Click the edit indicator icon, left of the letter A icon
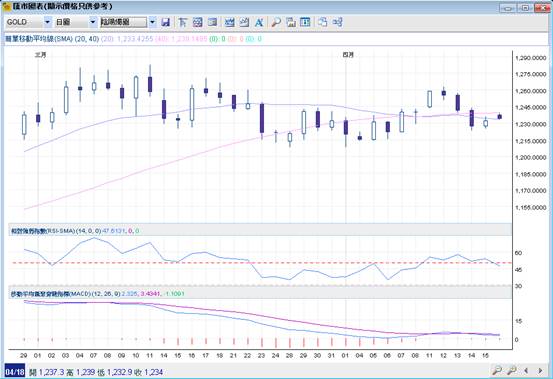 tap(244, 22)
